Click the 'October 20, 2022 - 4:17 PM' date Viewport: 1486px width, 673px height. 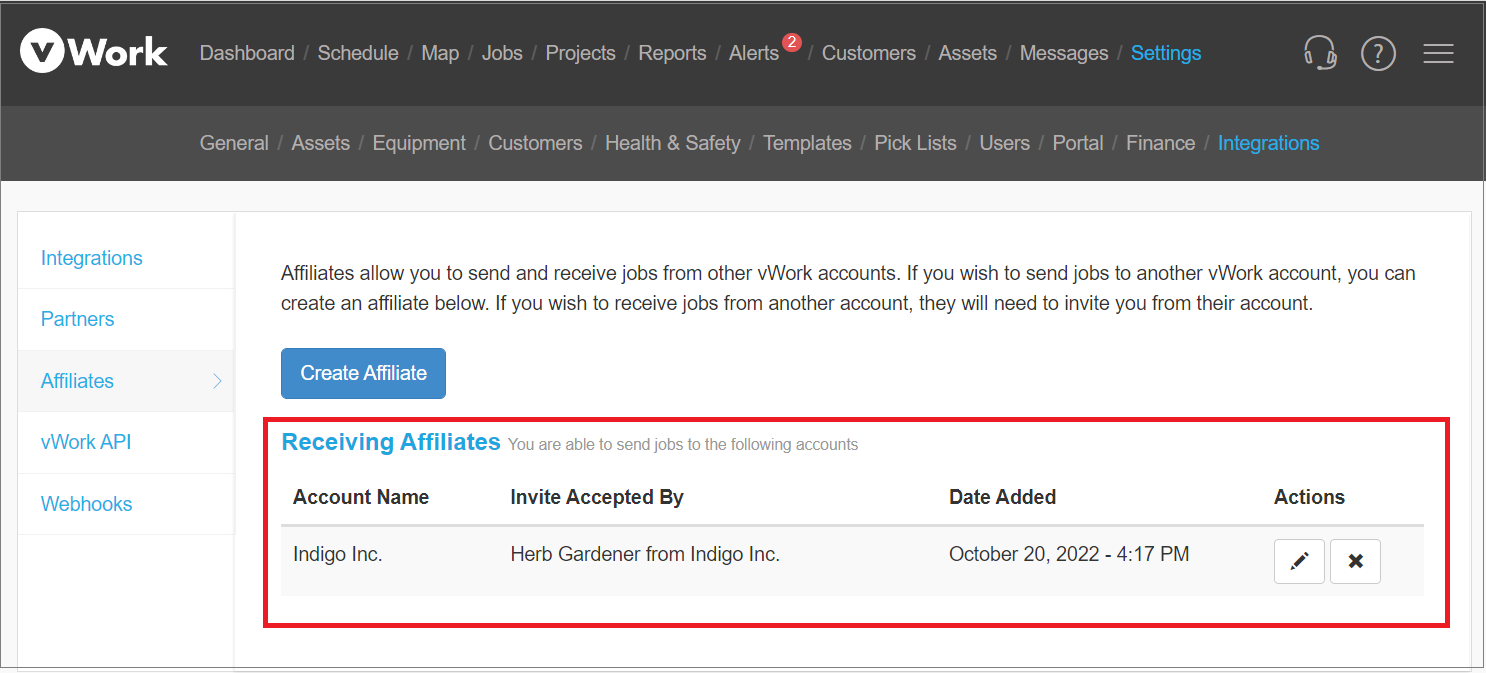1069,554
